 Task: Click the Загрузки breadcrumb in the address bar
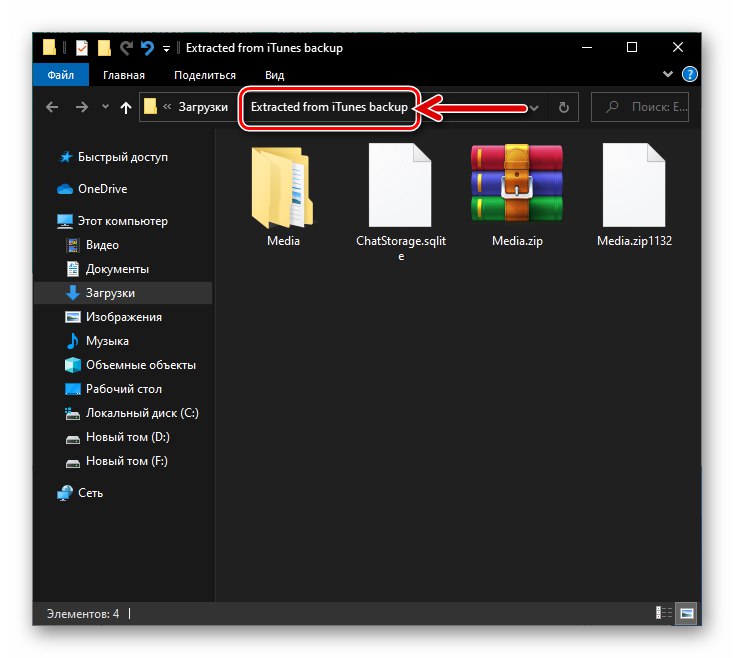click(x=203, y=107)
